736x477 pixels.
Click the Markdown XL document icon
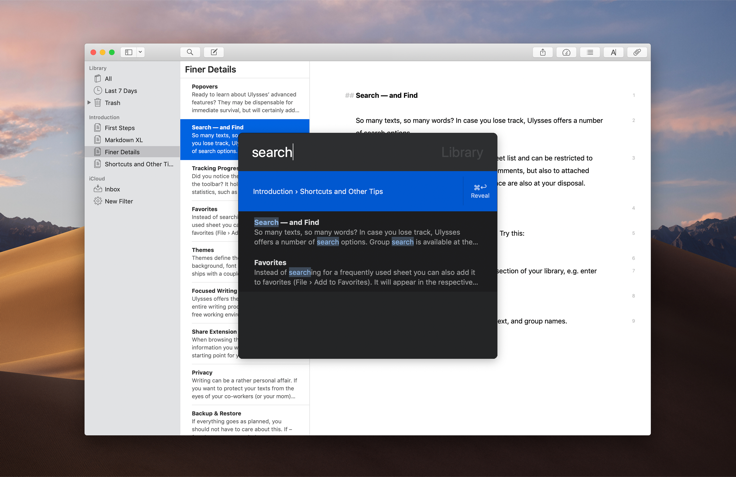coord(98,139)
